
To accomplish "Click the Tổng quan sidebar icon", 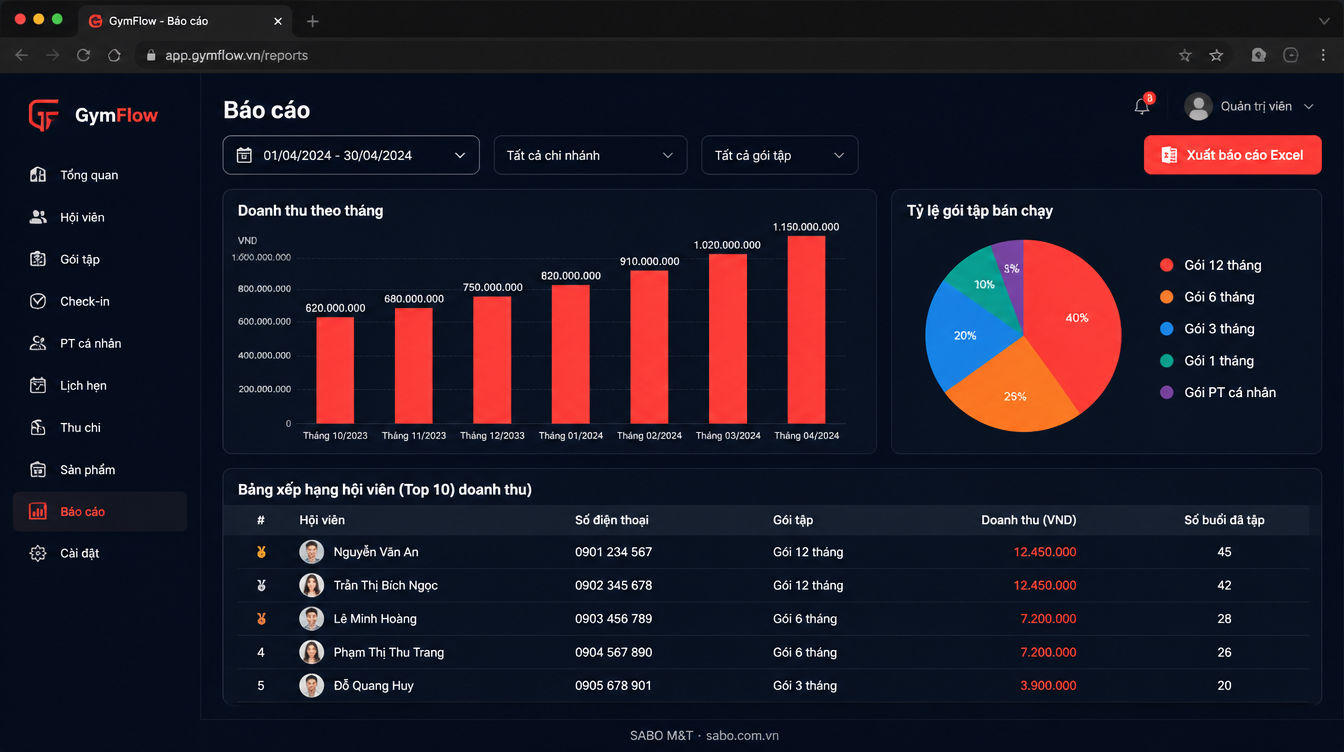I will point(38,175).
